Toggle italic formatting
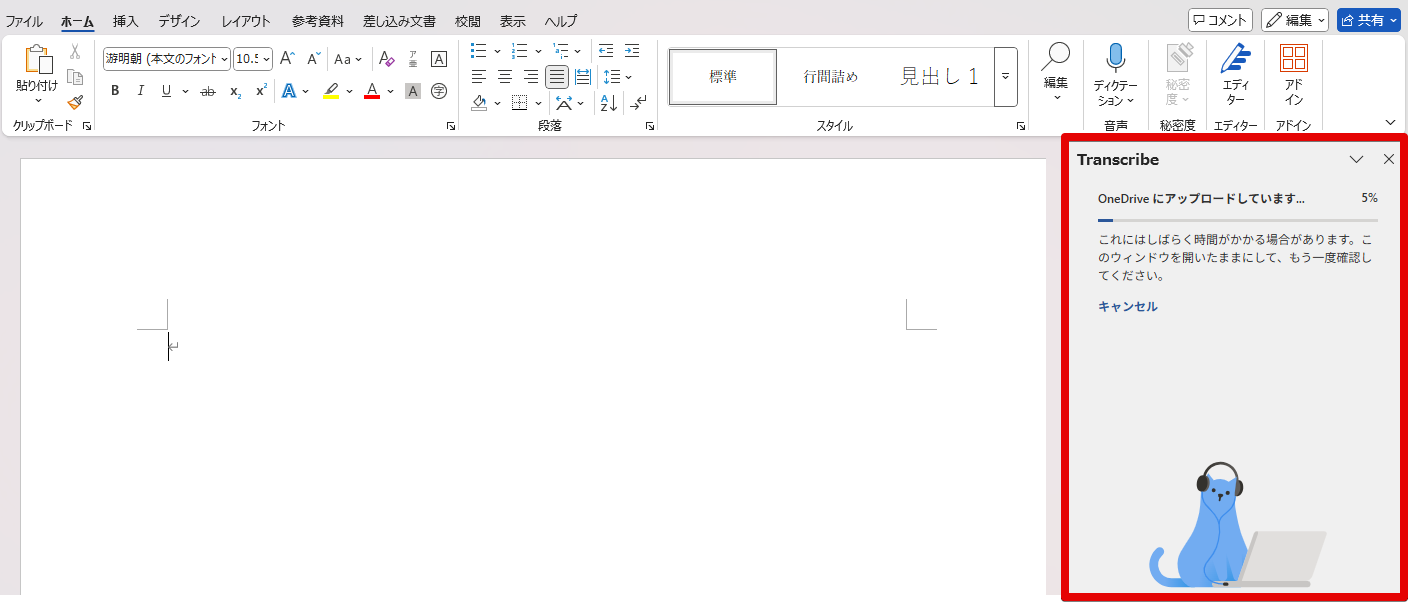 [x=141, y=90]
